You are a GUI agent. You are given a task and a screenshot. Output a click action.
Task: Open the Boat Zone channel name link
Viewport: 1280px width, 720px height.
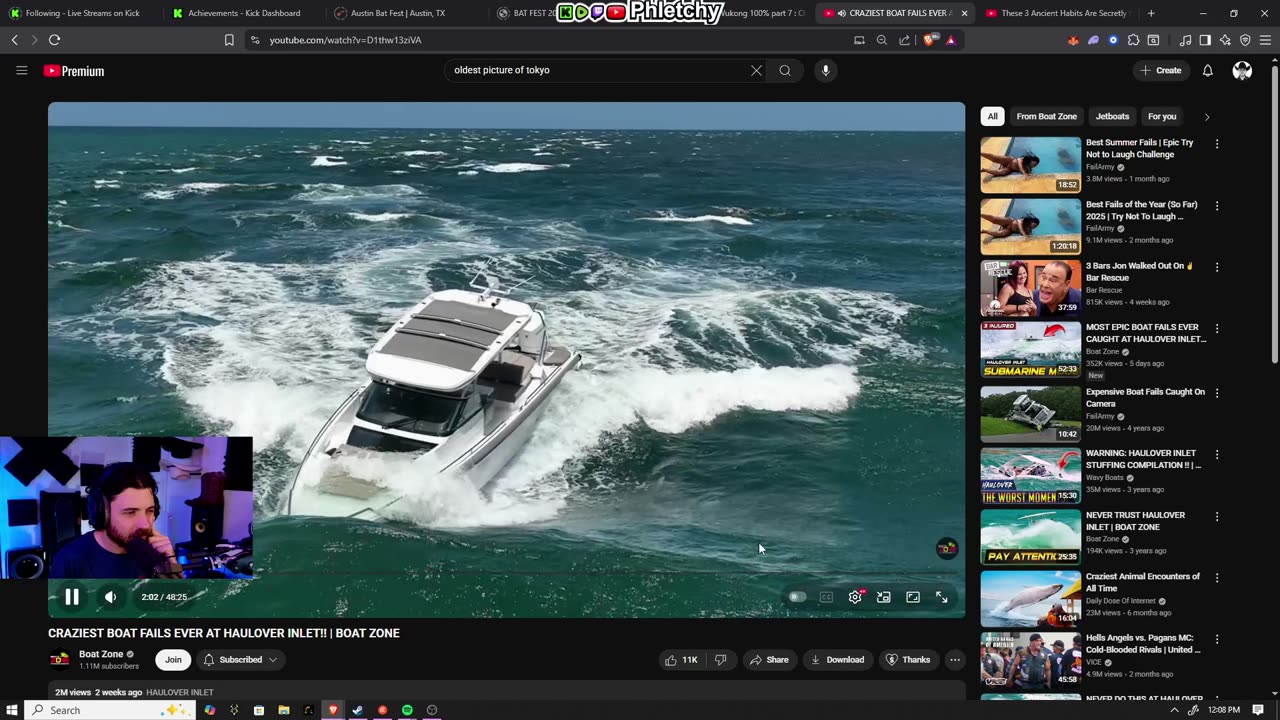[101, 654]
